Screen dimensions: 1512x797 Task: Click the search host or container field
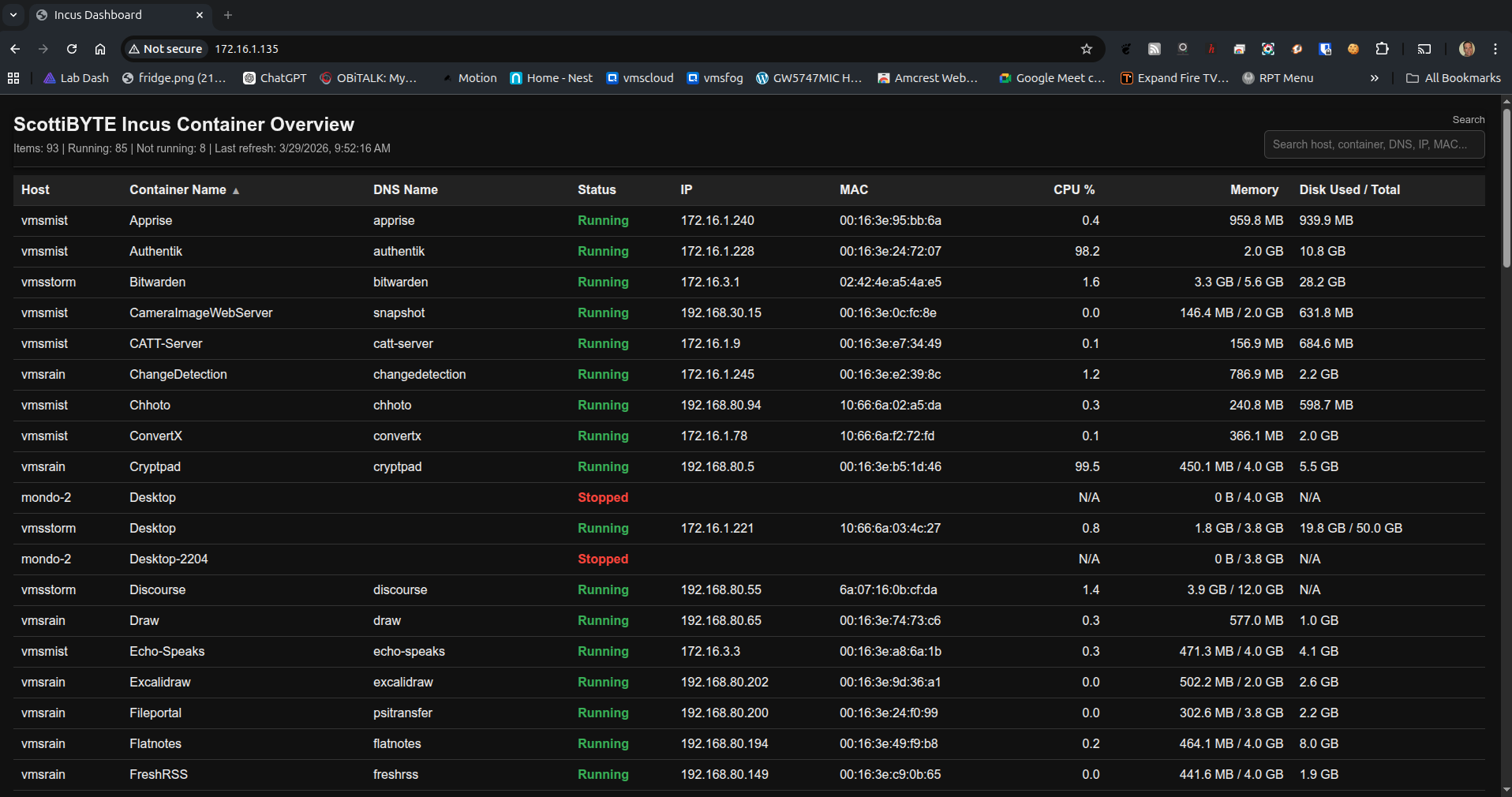[1373, 144]
